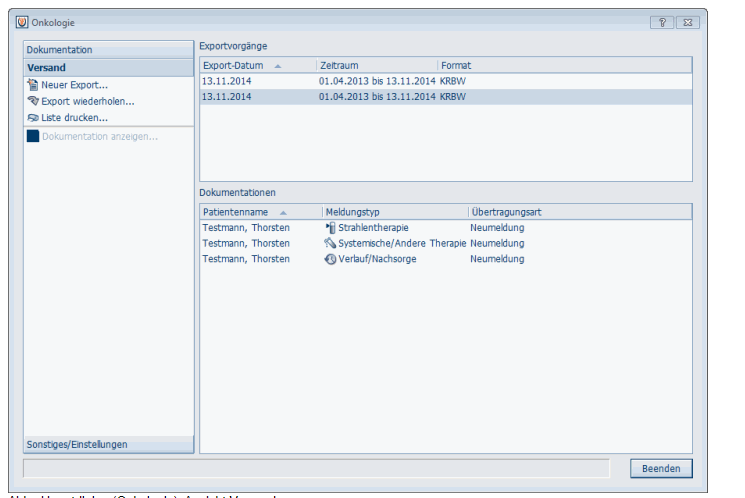745x498 pixels.
Task: Click KRBW format in the highlighted row
Action: pyautogui.click(x=453, y=97)
